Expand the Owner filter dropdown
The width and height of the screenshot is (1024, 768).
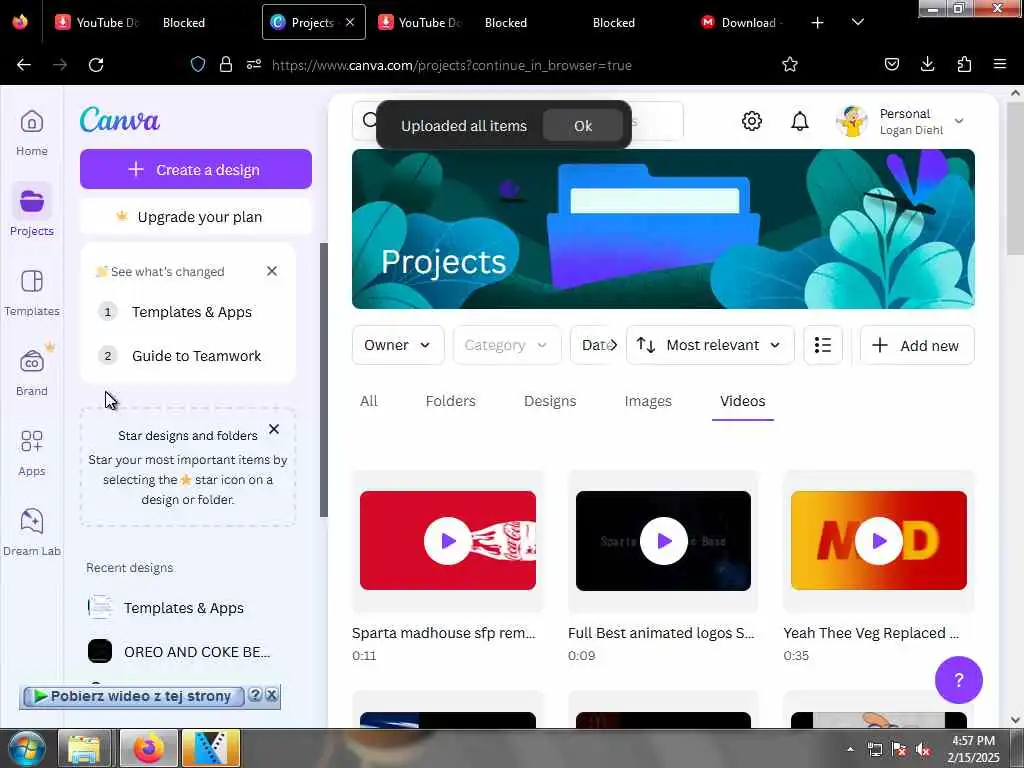(398, 345)
